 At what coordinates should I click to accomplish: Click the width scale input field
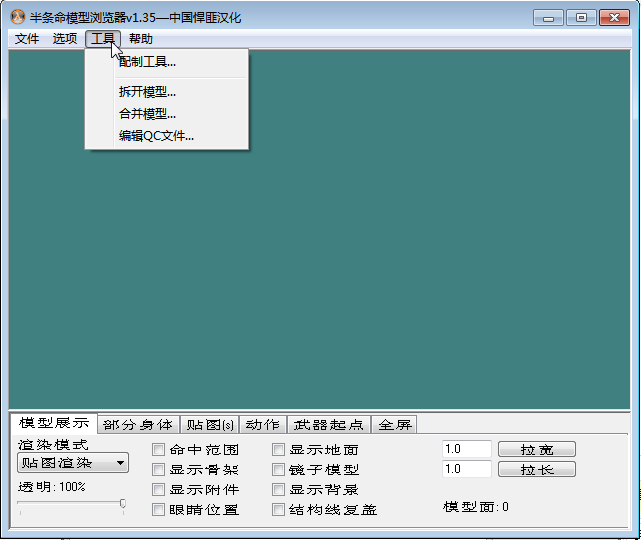(466, 449)
